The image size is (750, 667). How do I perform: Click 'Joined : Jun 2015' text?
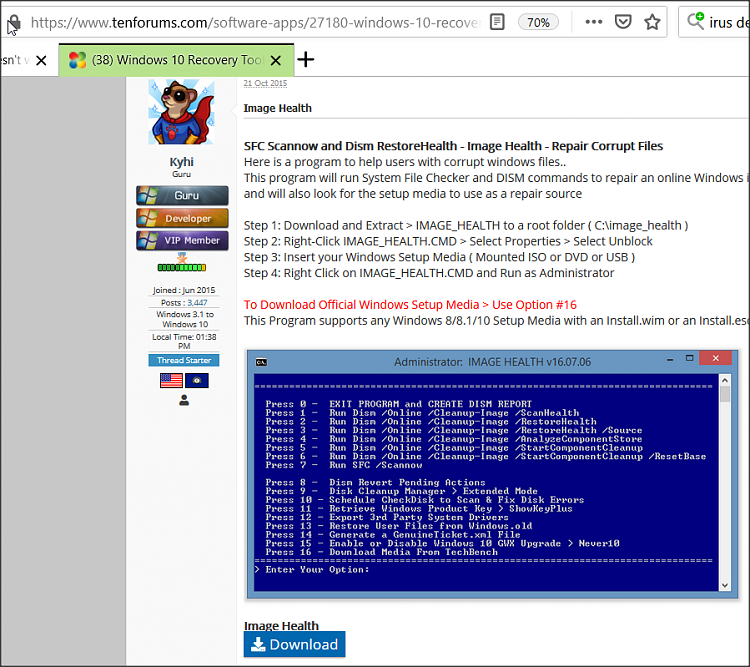(184, 290)
